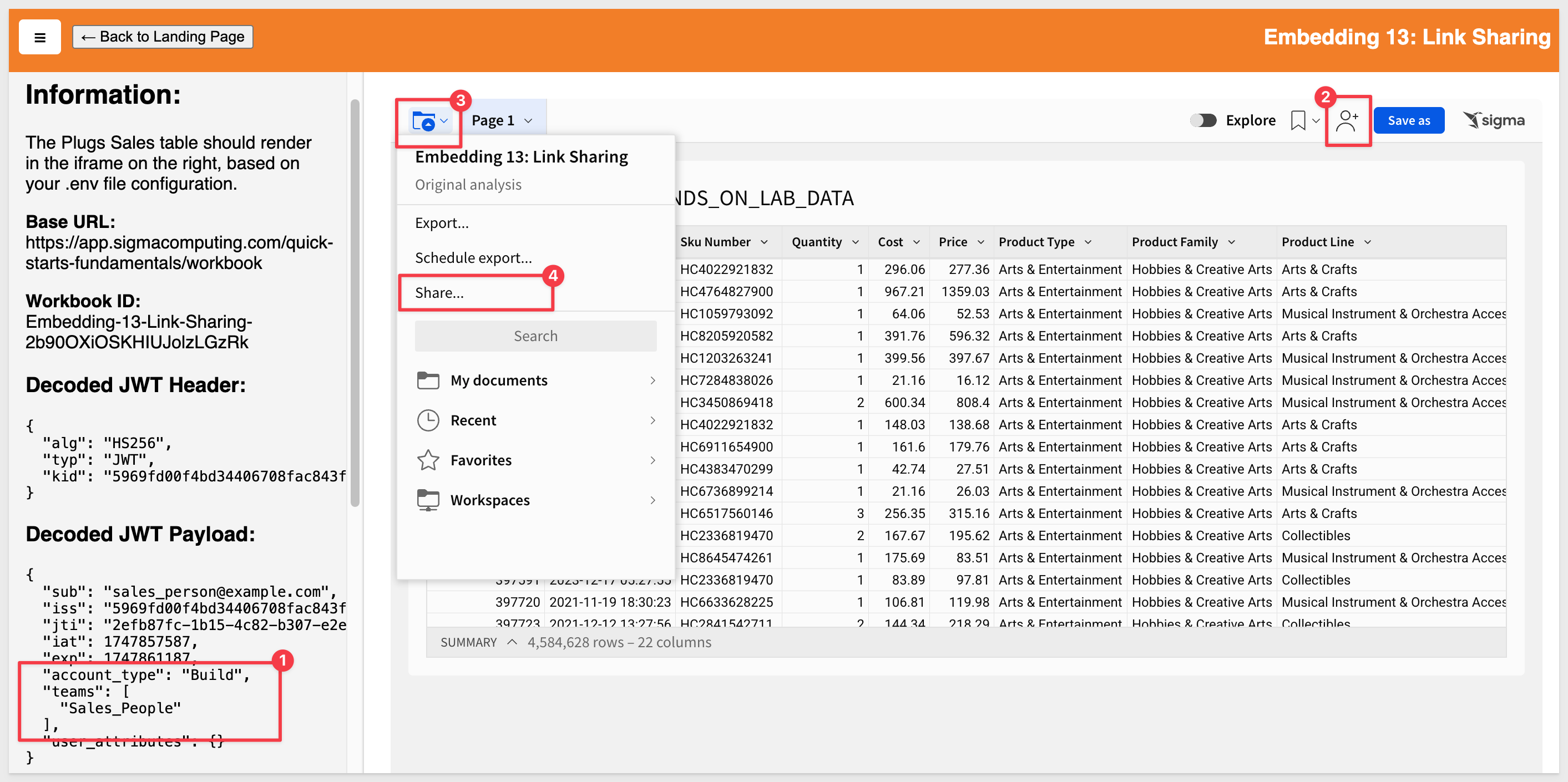Viewport: 1568px width, 782px height.
Task: Open the Sku Number column menu arrow
Action: (764, 242)
